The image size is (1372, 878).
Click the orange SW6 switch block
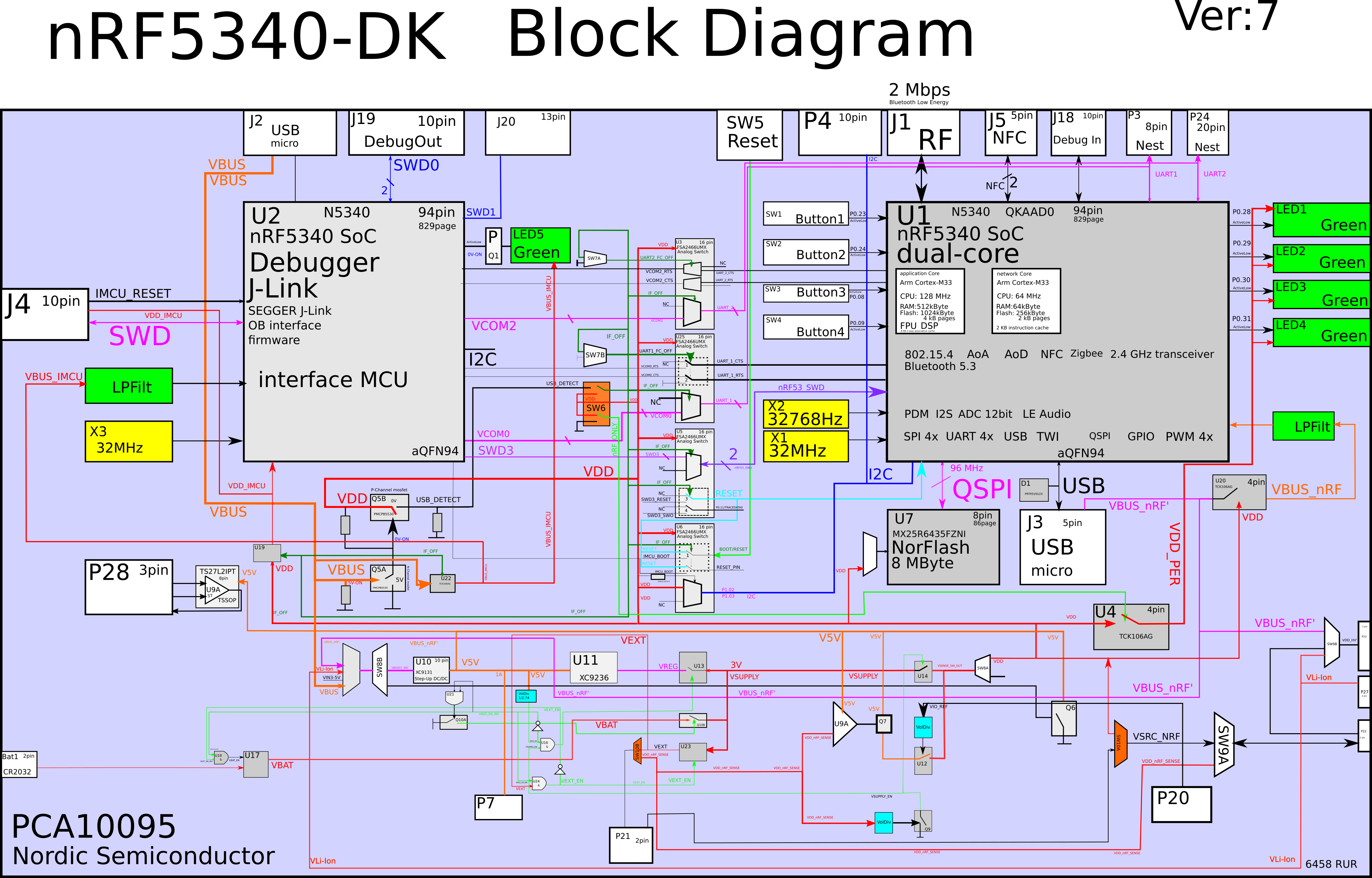coord(596,404)
